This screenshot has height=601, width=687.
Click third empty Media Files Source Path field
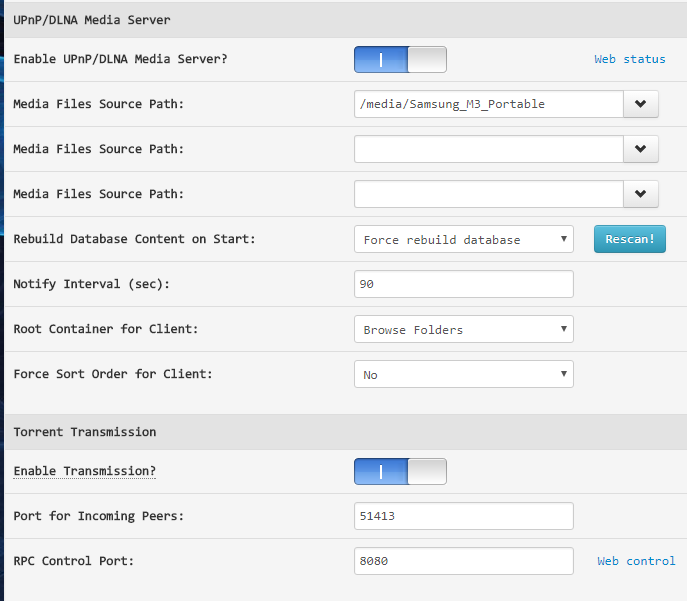click(x=489, y=194)
